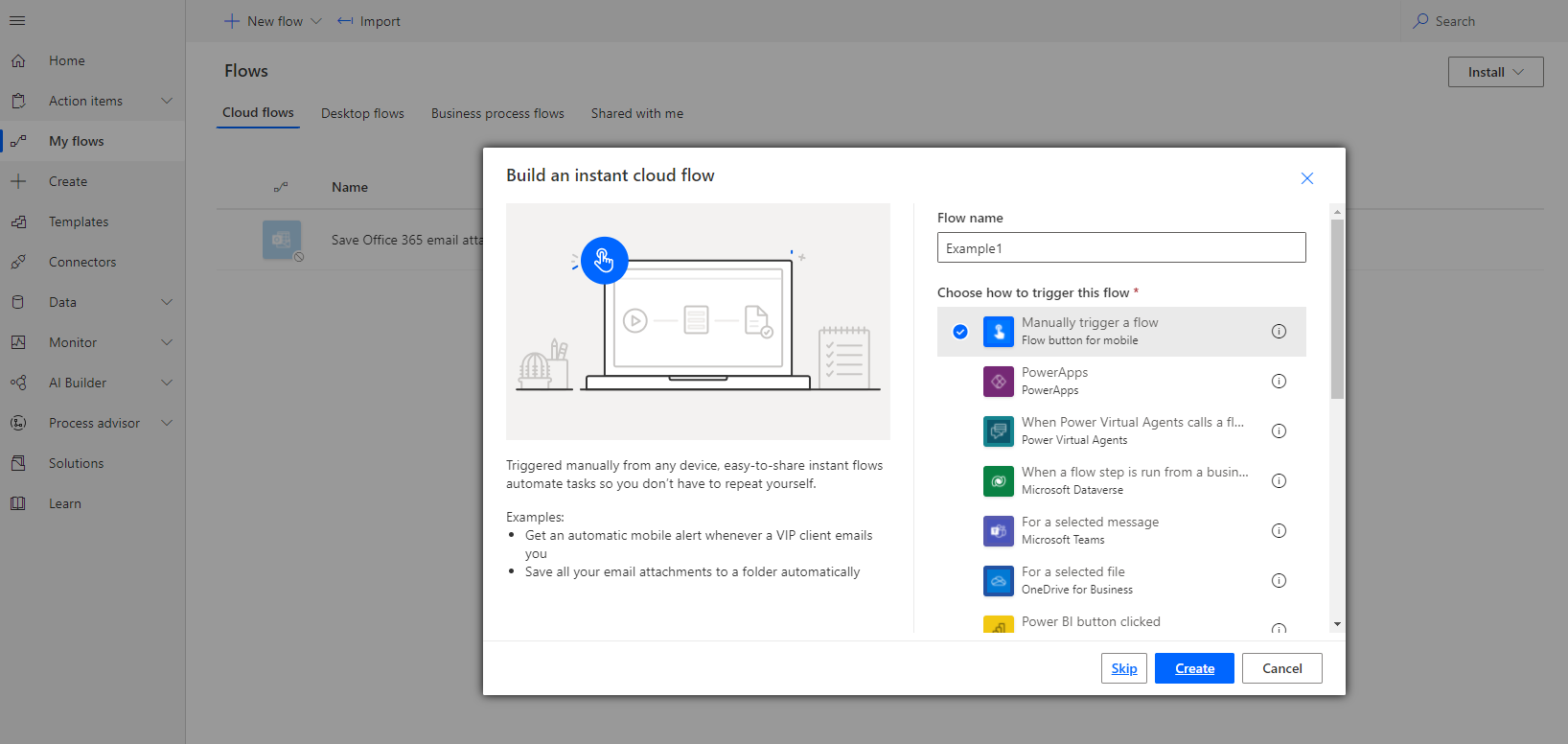Click the AI Builder icon
The height and width of the screenshot is (744, 1568).
click(x=18, y=383)
